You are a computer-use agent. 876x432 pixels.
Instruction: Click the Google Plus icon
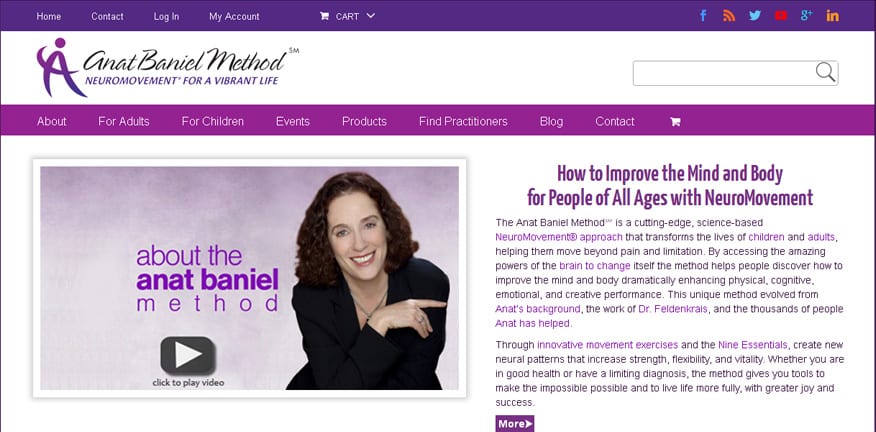tap(806, 16)
